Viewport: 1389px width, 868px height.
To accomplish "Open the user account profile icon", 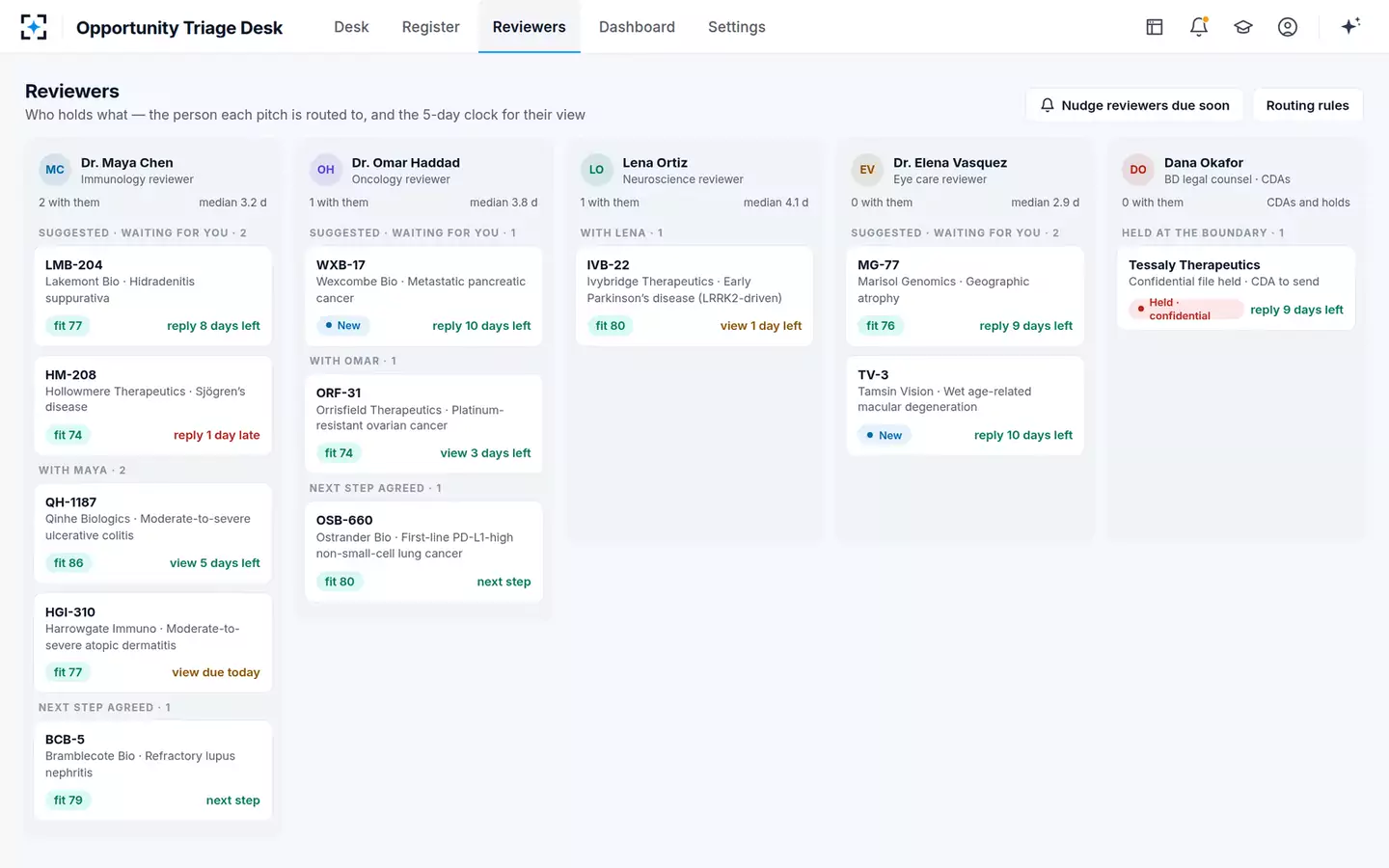I will click(1287, 27).
